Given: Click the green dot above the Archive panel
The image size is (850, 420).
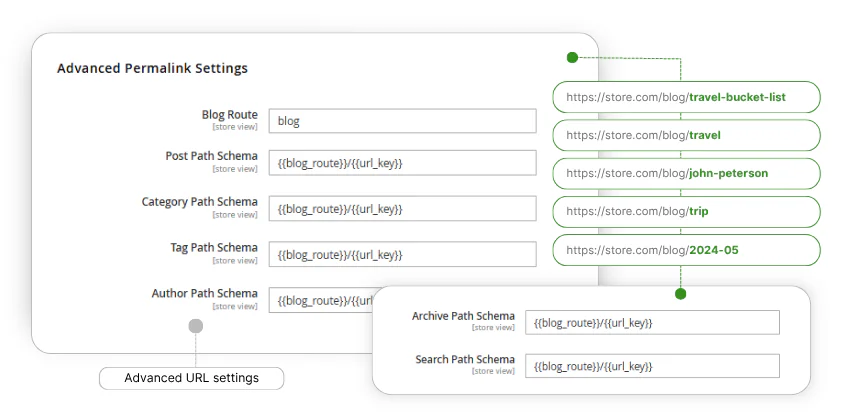Looking at the screenshot, I should coord(681,294).
